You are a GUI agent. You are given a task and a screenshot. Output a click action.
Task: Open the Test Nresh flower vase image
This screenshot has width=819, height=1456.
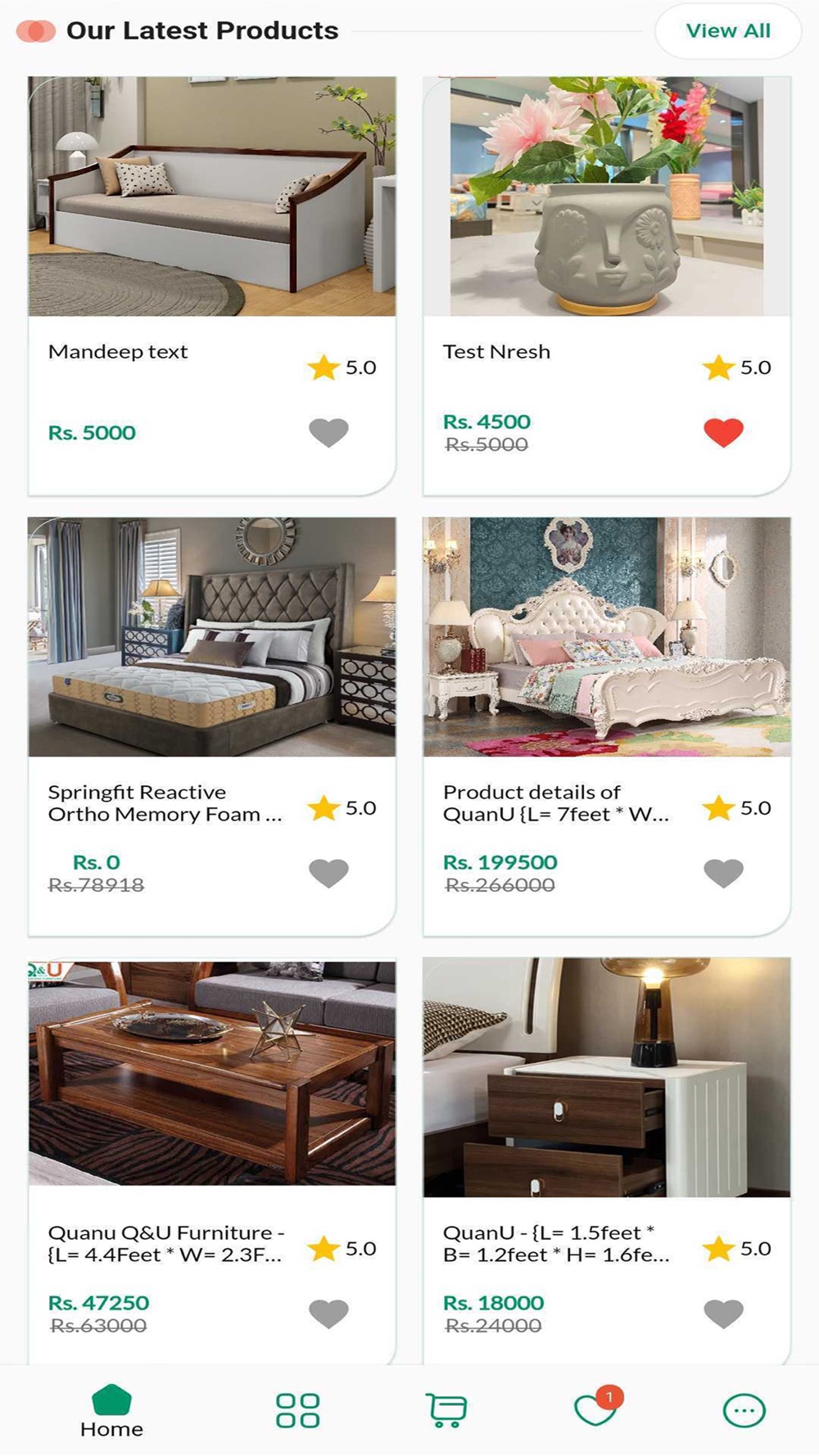click(607, 197)
